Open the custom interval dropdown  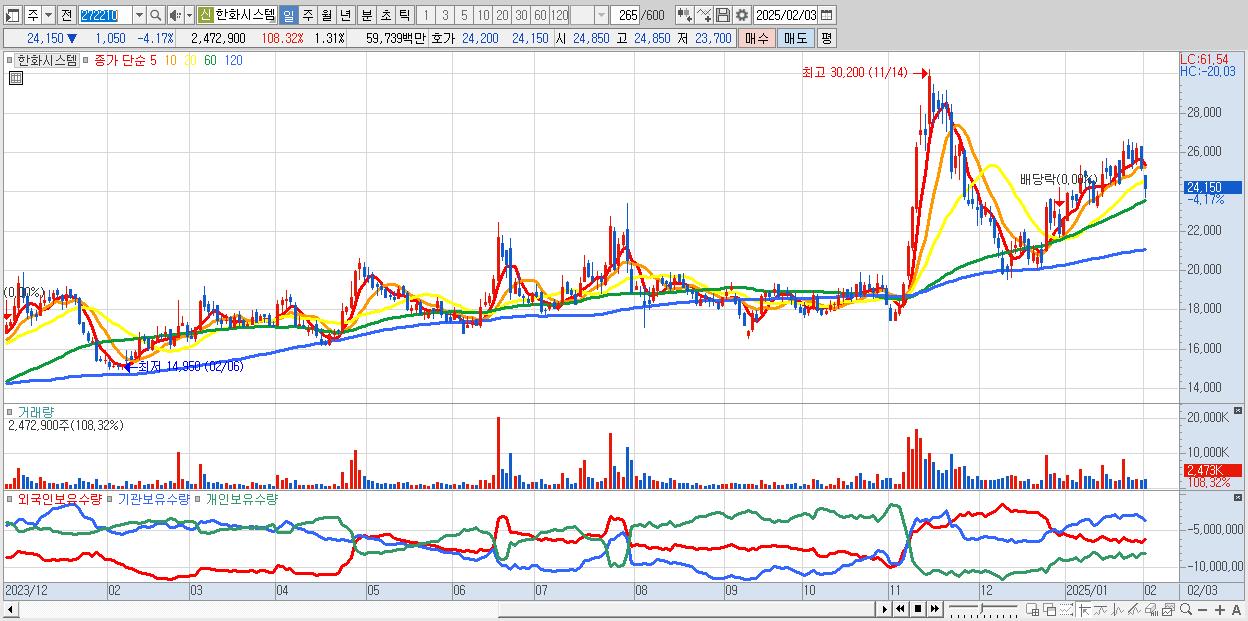click(601, 15)
